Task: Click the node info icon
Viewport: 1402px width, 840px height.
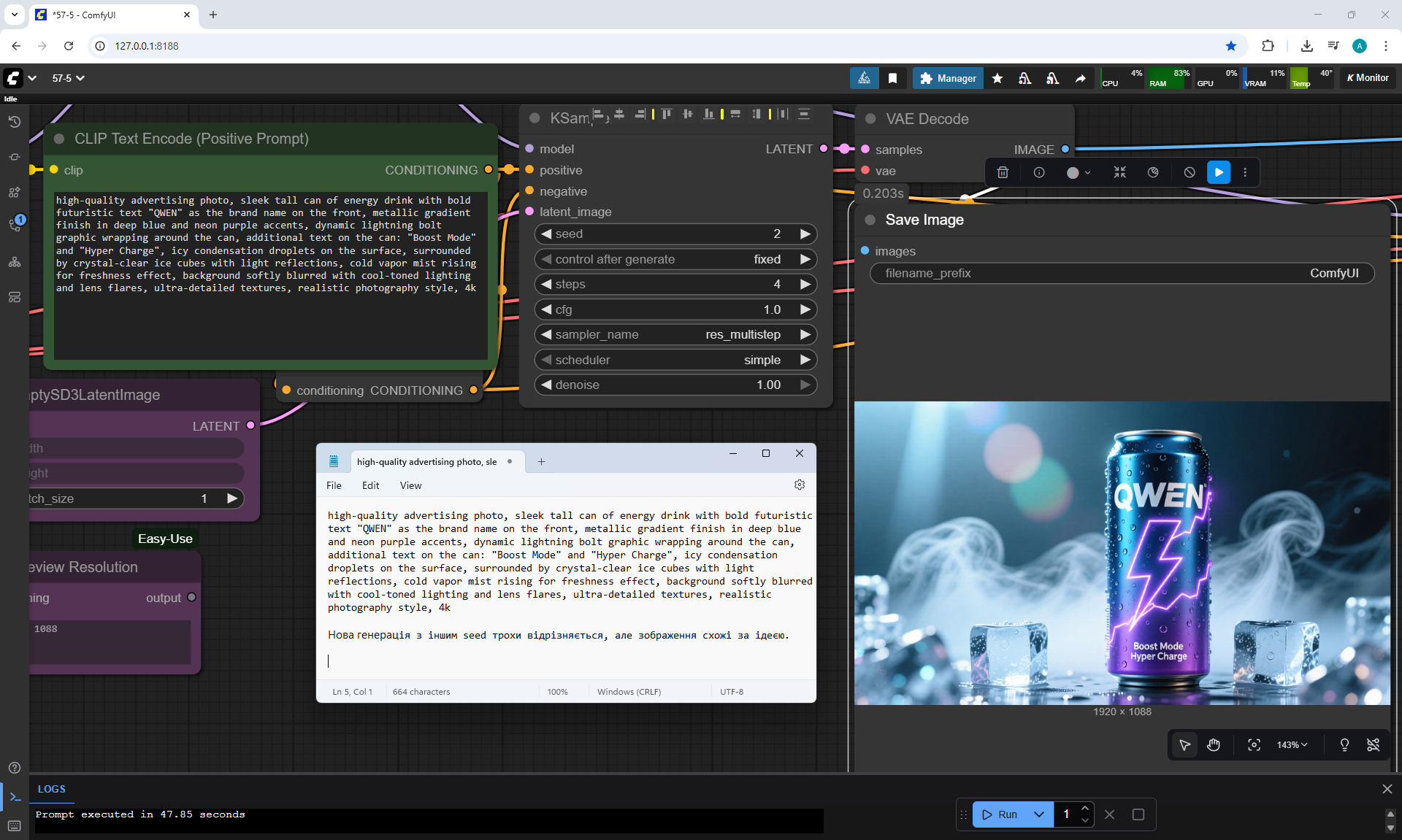Action: [1038, 173]
